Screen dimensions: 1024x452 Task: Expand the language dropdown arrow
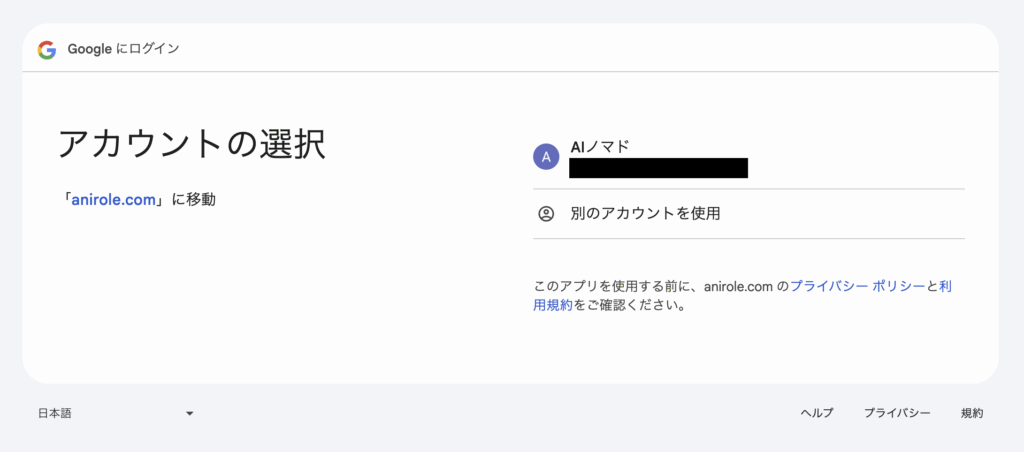point(189,413)
